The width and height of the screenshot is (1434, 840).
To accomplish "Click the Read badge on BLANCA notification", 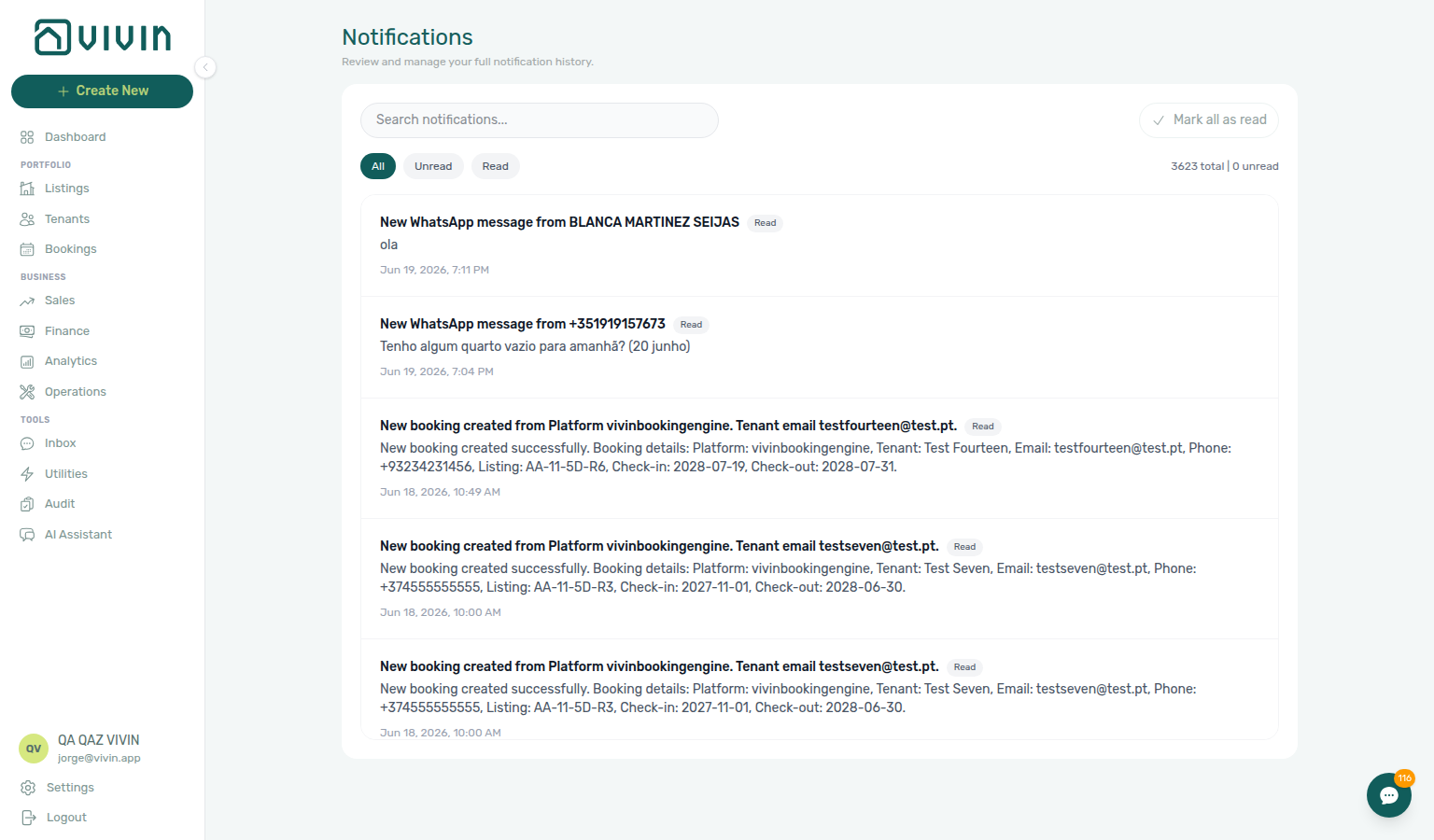I will click(766, 223).
